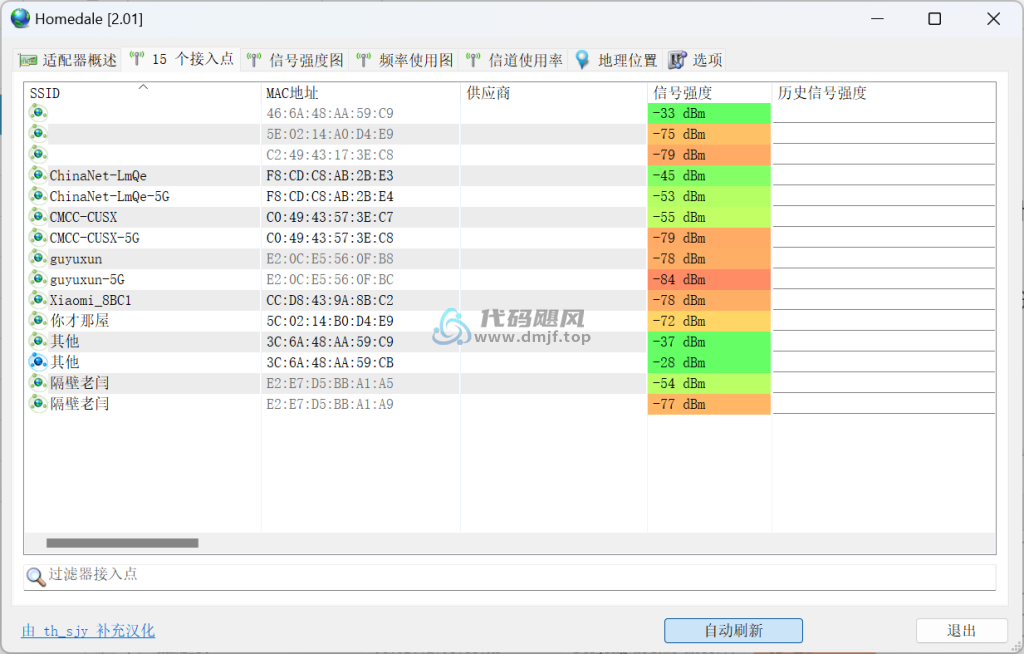Viewport: 1024px width, 654px height.
Task: Click the -45 dBm signal value
Action: coord(679,176)
